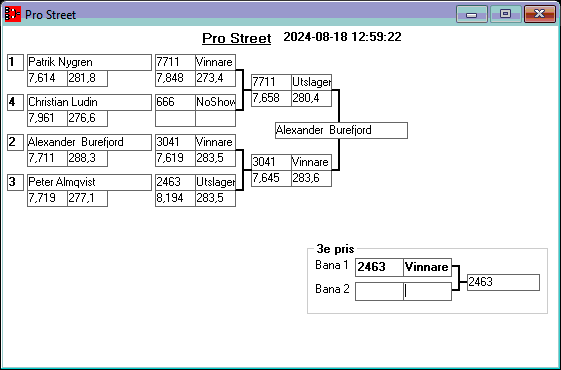Select Alexander Burefjord name field in seed list
The height and width of the screenshot is (370, 561).
point(89,142)
